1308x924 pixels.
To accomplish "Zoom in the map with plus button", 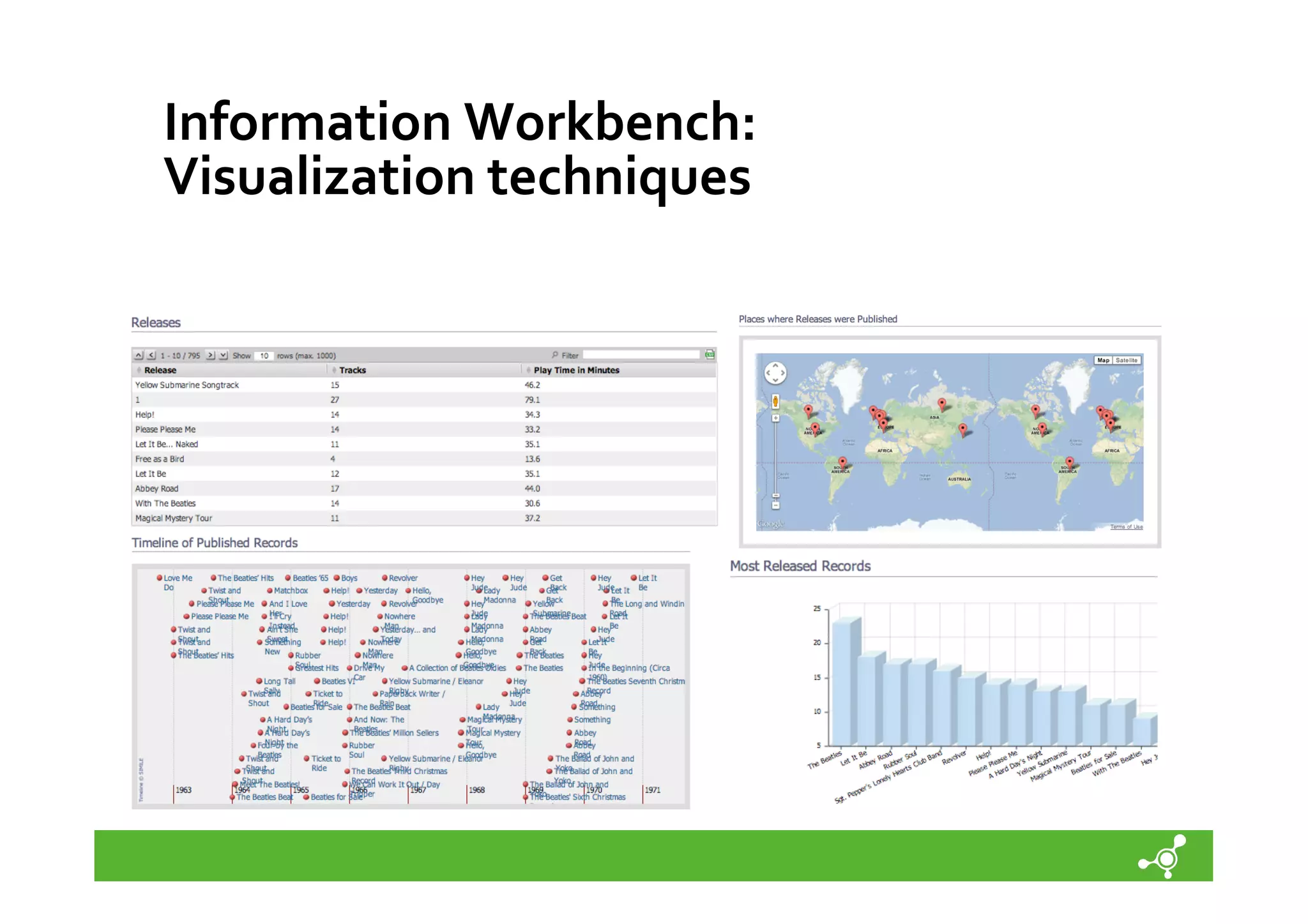I will (x=775, y=418).
